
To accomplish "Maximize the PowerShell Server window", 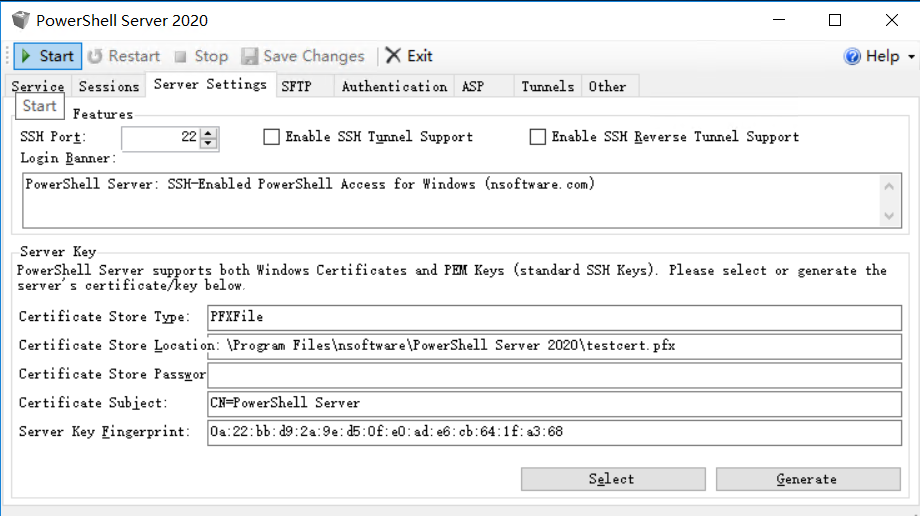I will click(835, 20).
